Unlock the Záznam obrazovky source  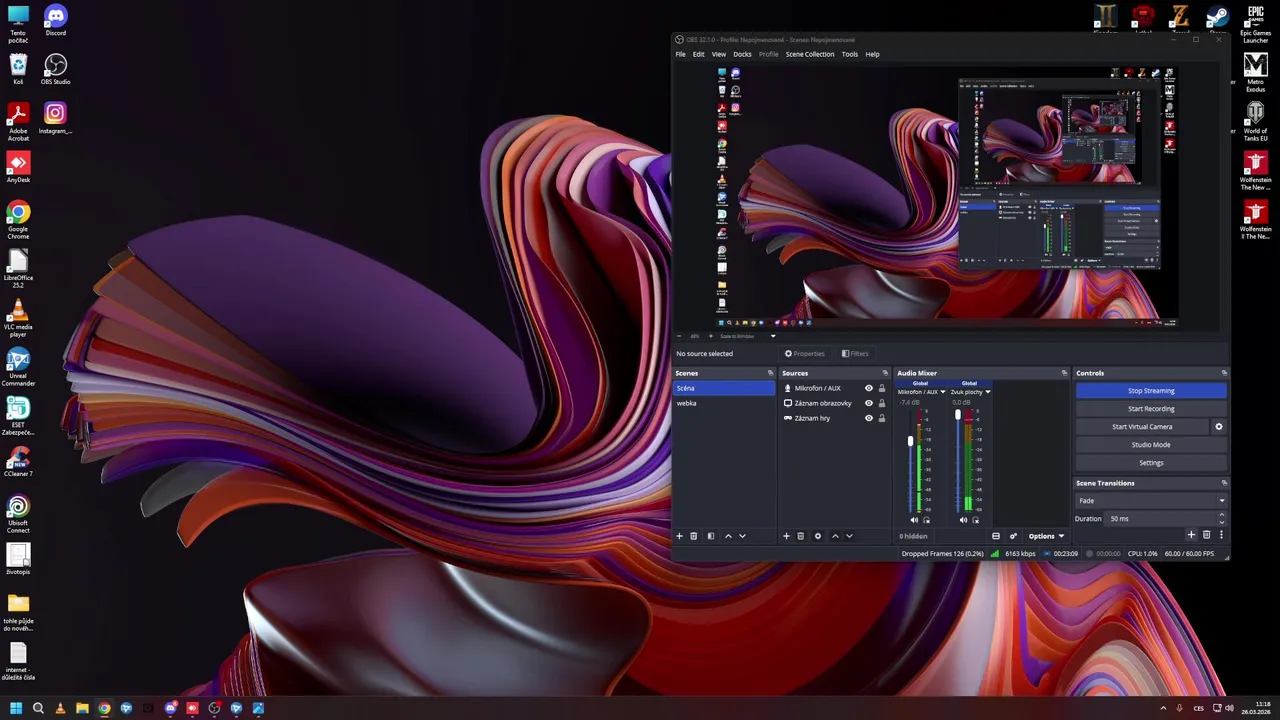tap(881, 403)
